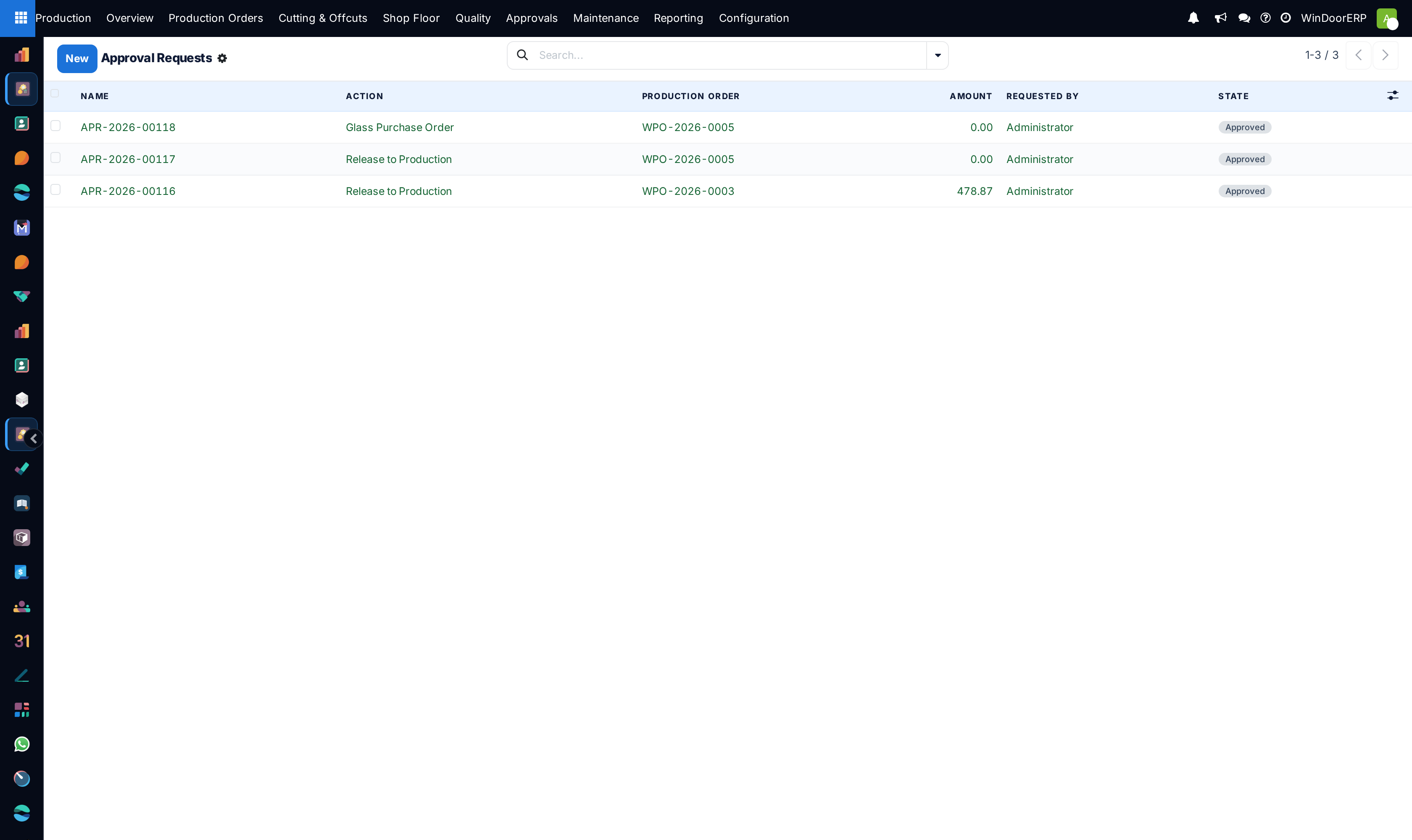The image size is (1412, 840).
Task: Open the checkmark to-do app in sidebar
Action: point(21,469)
